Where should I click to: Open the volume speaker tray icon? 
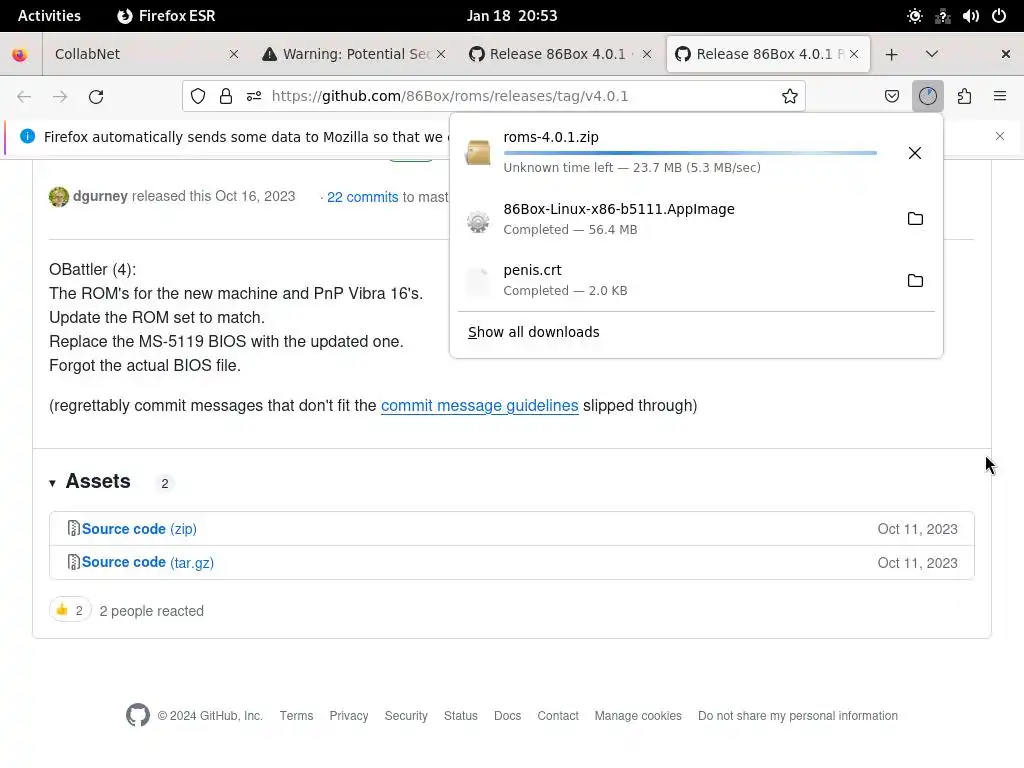tap(971, 16)
